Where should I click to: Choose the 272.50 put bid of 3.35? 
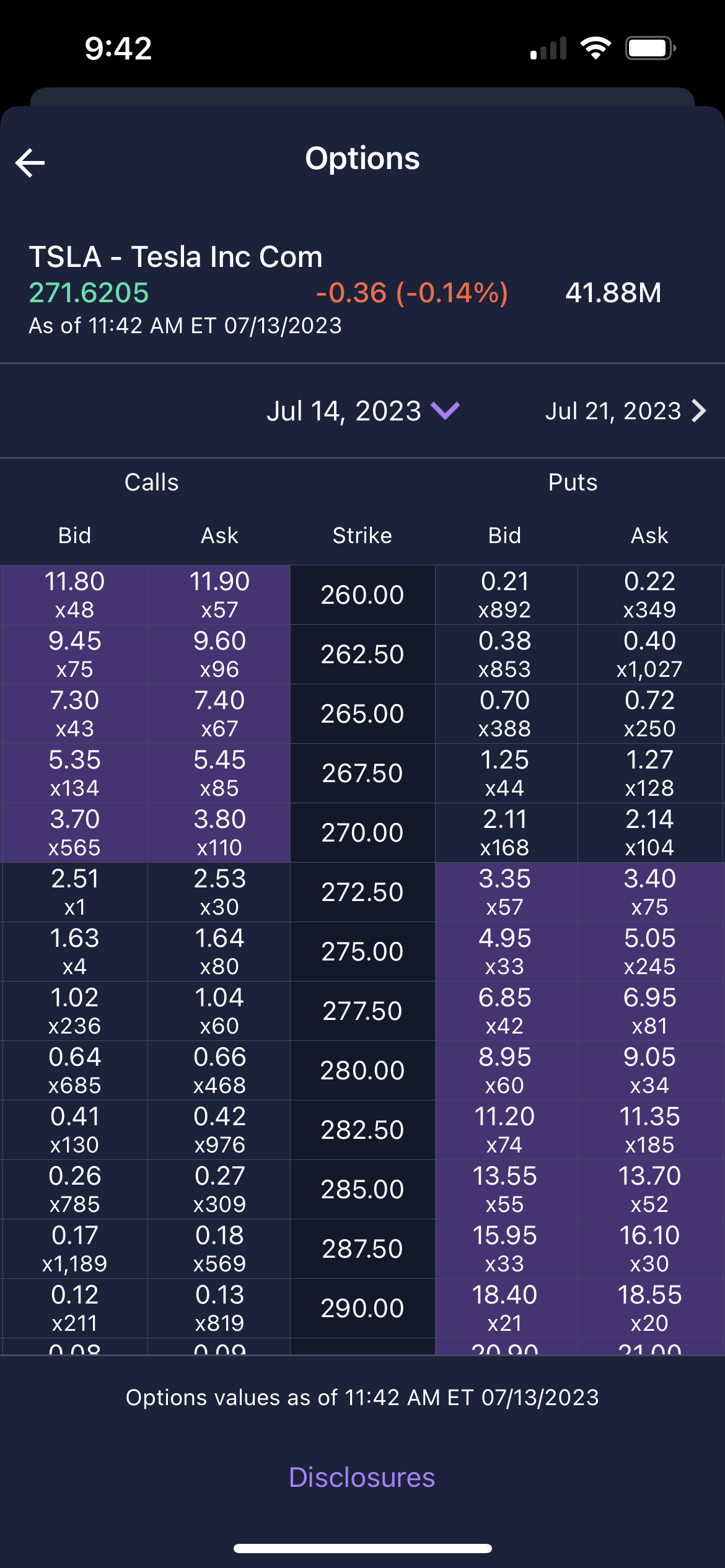pyautogui.click(x=505, y=892)
